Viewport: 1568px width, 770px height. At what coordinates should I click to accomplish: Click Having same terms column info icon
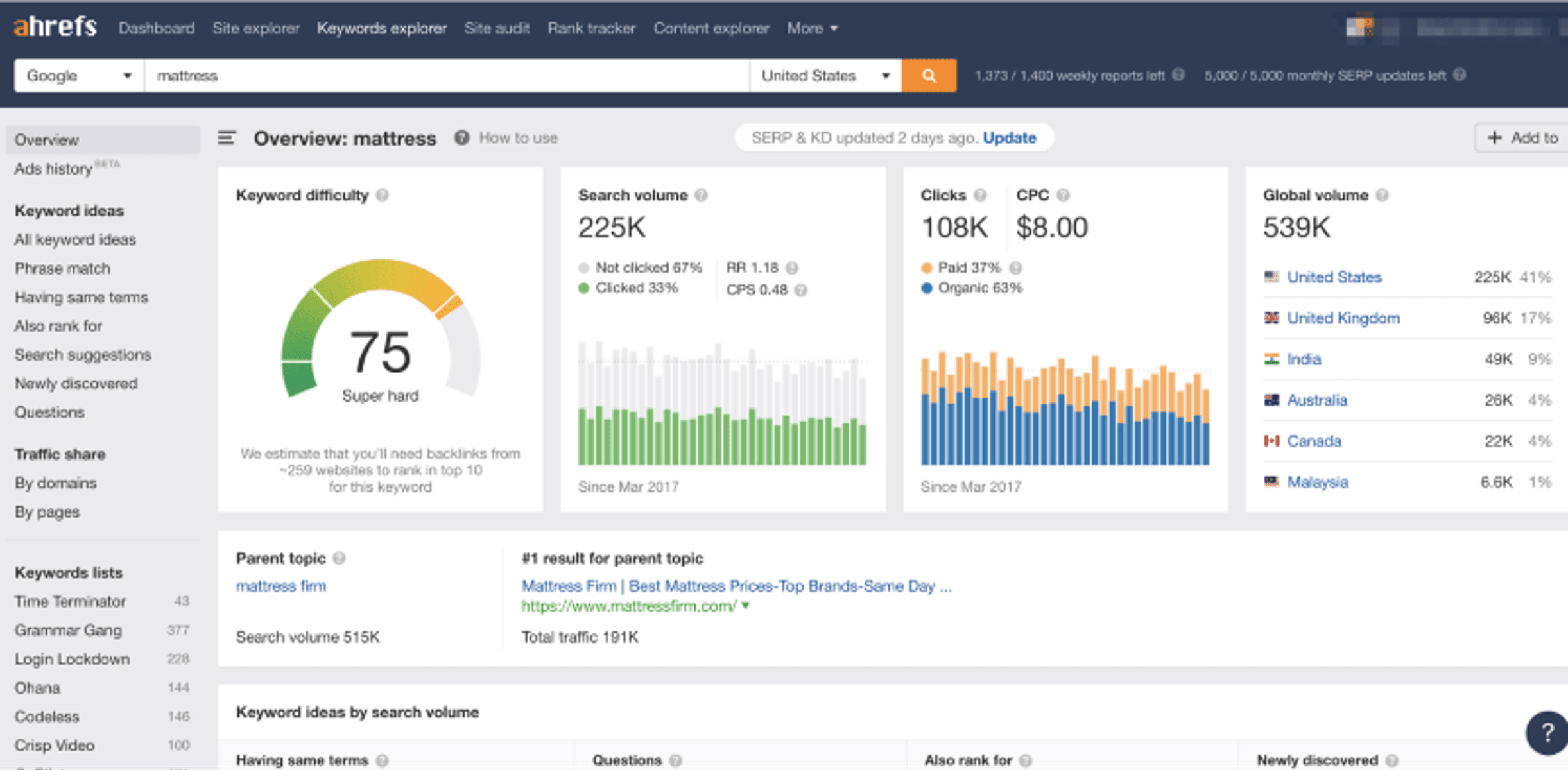point(383,760)
